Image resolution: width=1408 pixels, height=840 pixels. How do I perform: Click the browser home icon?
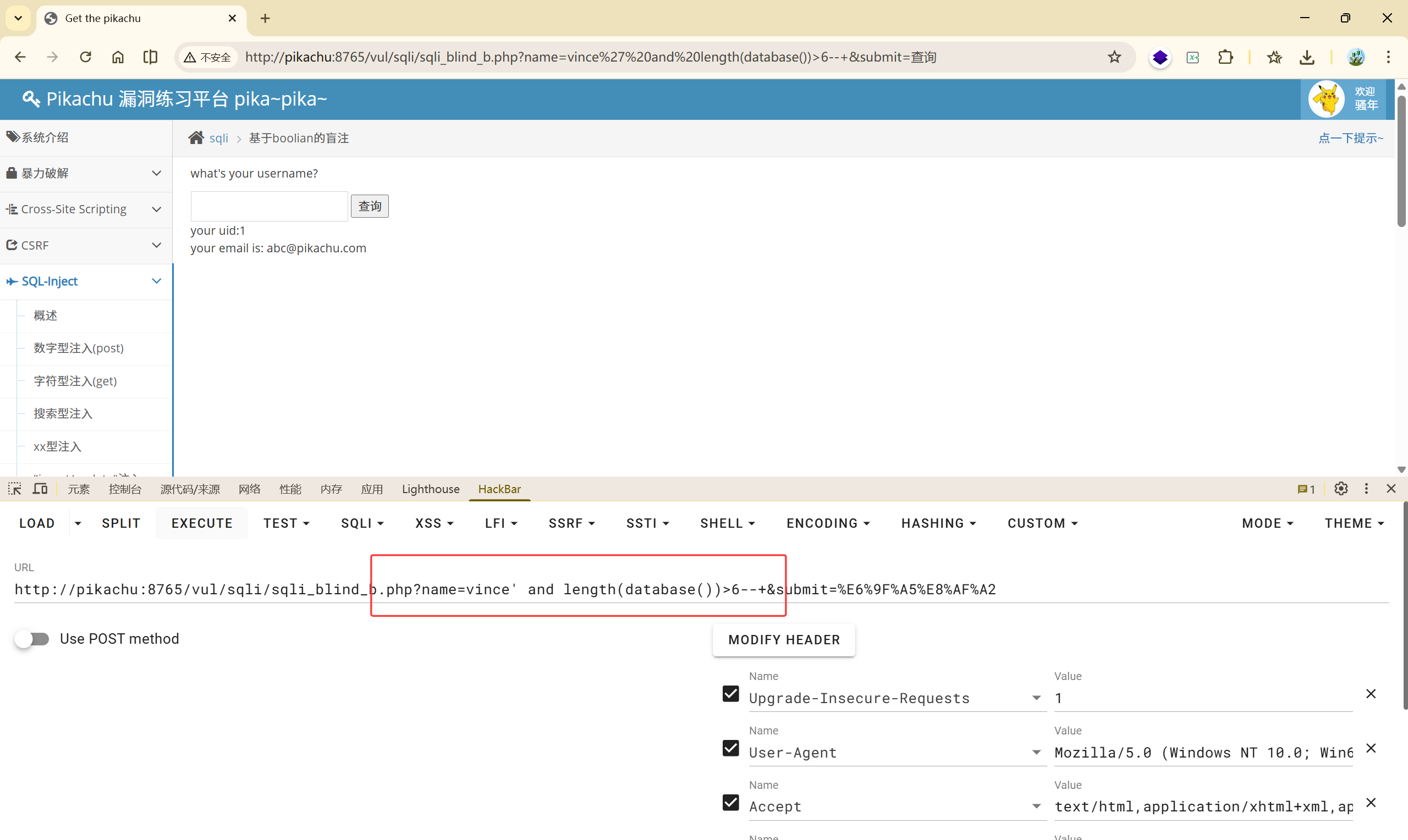pyautogui.click(x=118, y=57)
